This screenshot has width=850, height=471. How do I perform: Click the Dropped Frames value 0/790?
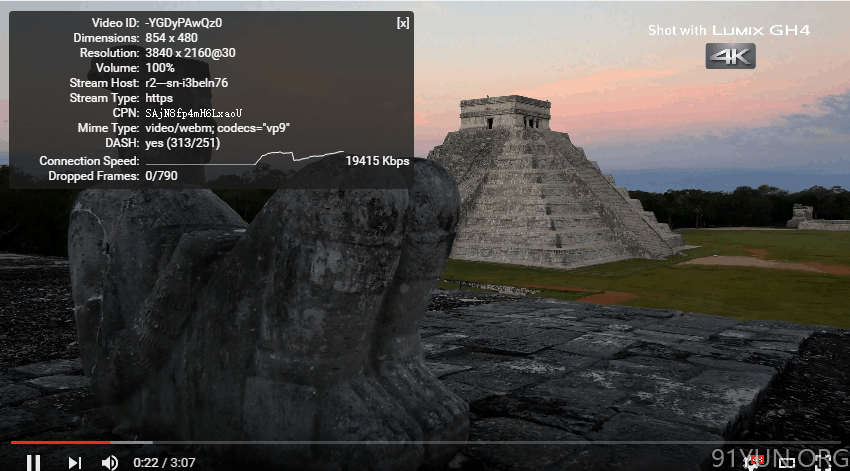tap(162, 176)
